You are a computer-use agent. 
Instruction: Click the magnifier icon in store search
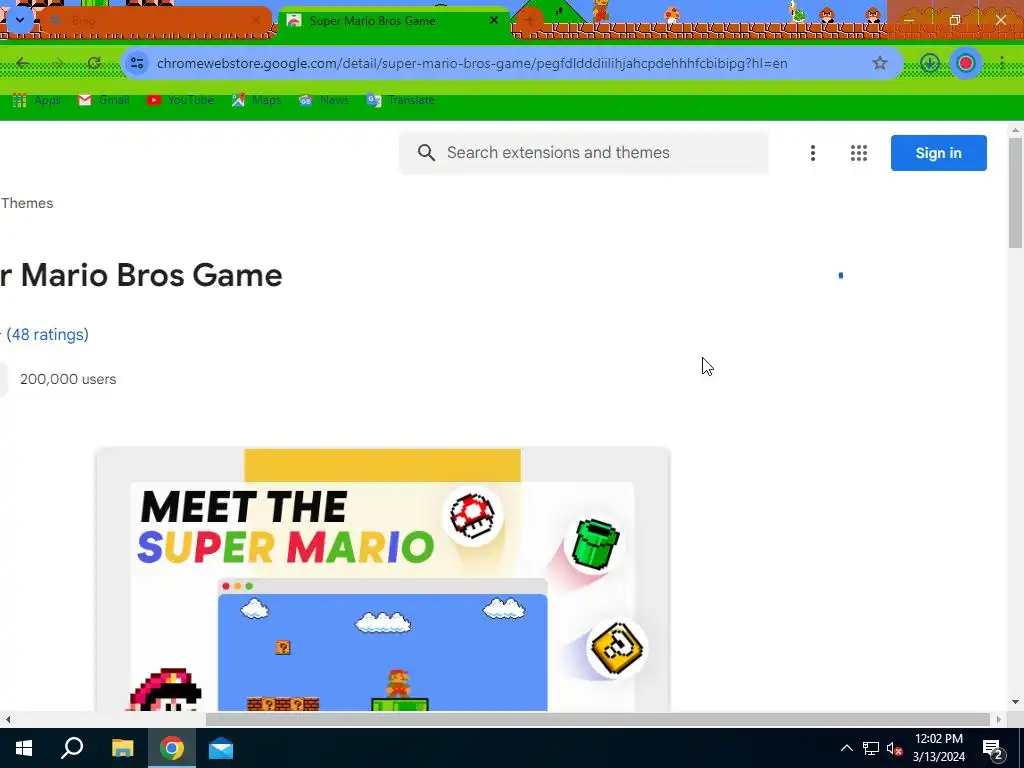click(426, 153)
